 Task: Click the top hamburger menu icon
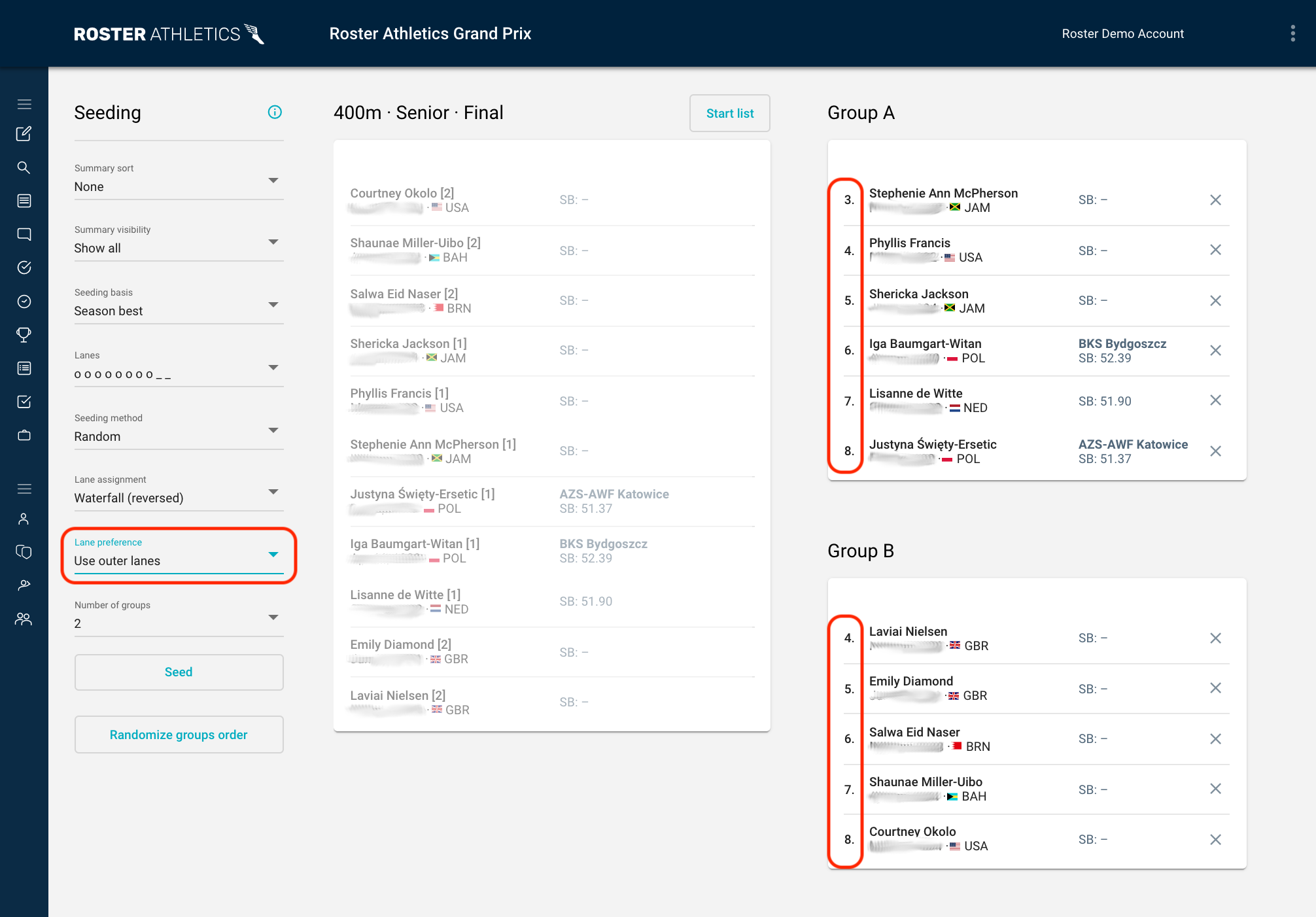click(x=24, y=104)
